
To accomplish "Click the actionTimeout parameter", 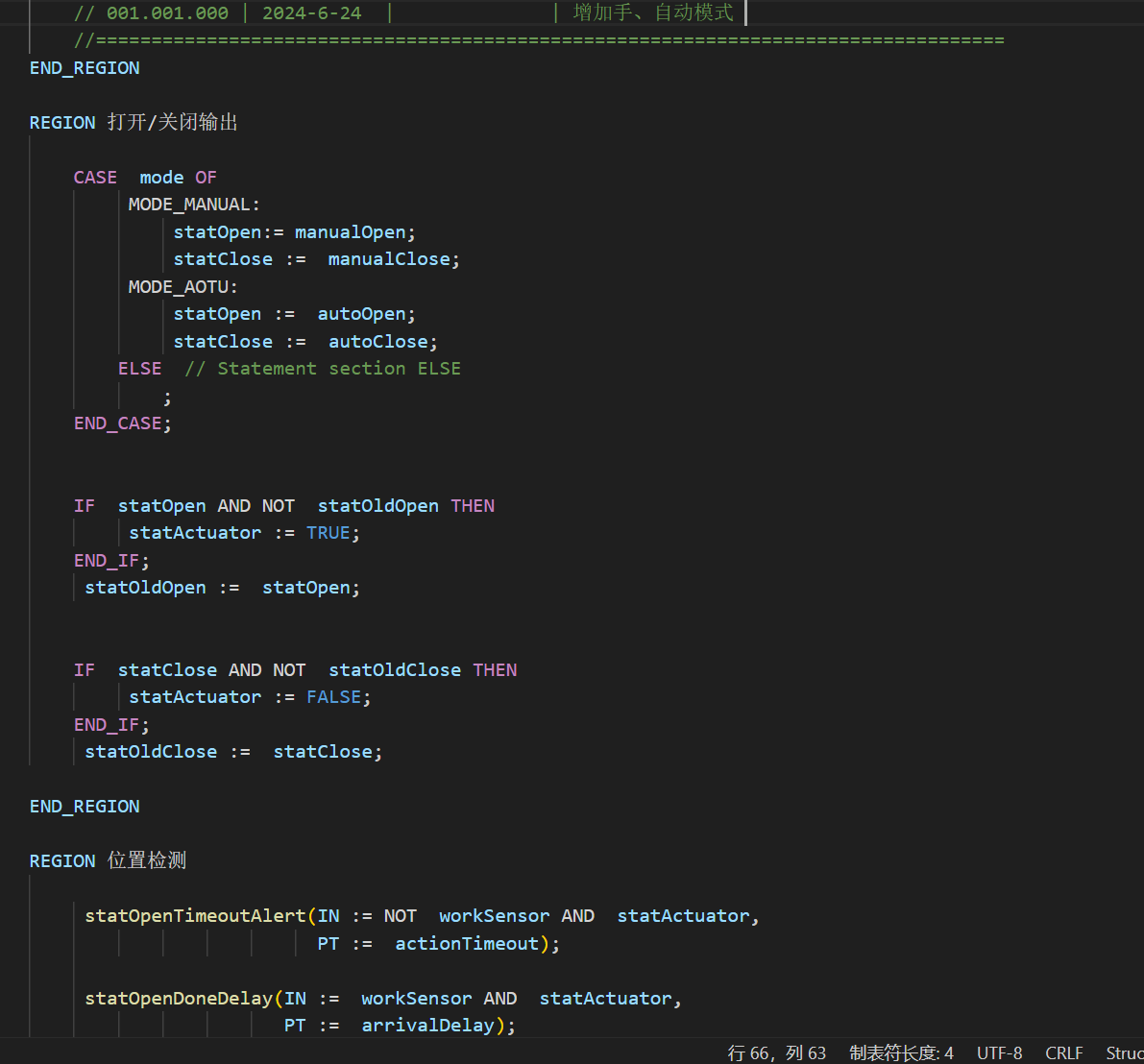I will tap(467, 944).
